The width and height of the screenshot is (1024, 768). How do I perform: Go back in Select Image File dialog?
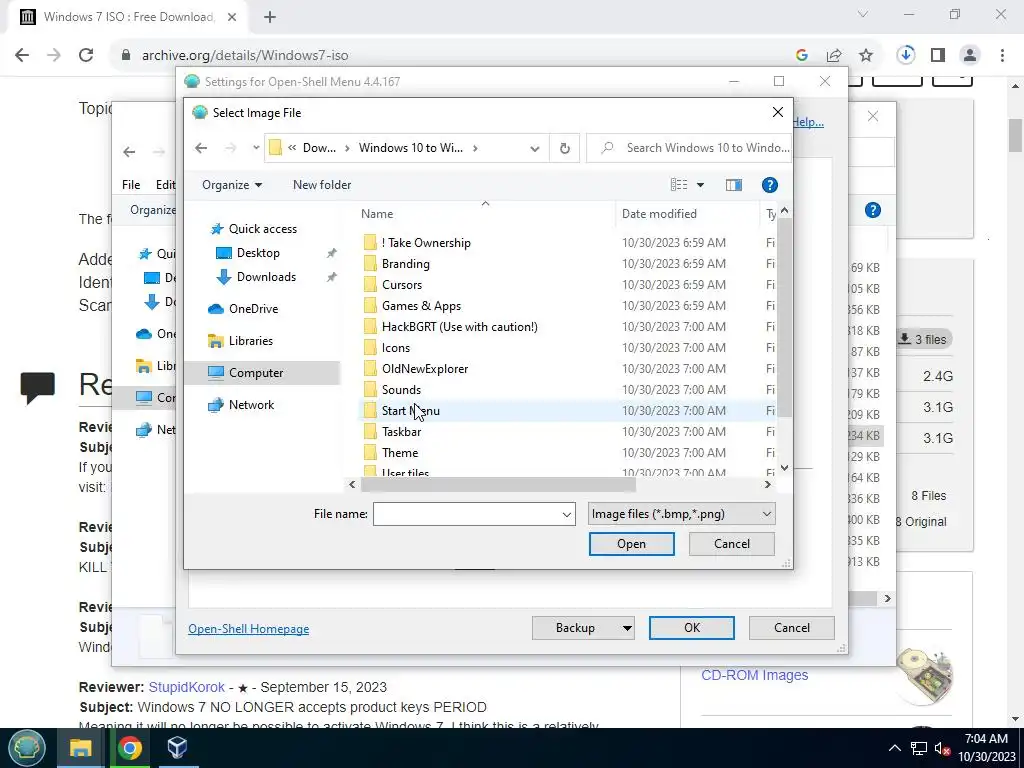(201, 148)
